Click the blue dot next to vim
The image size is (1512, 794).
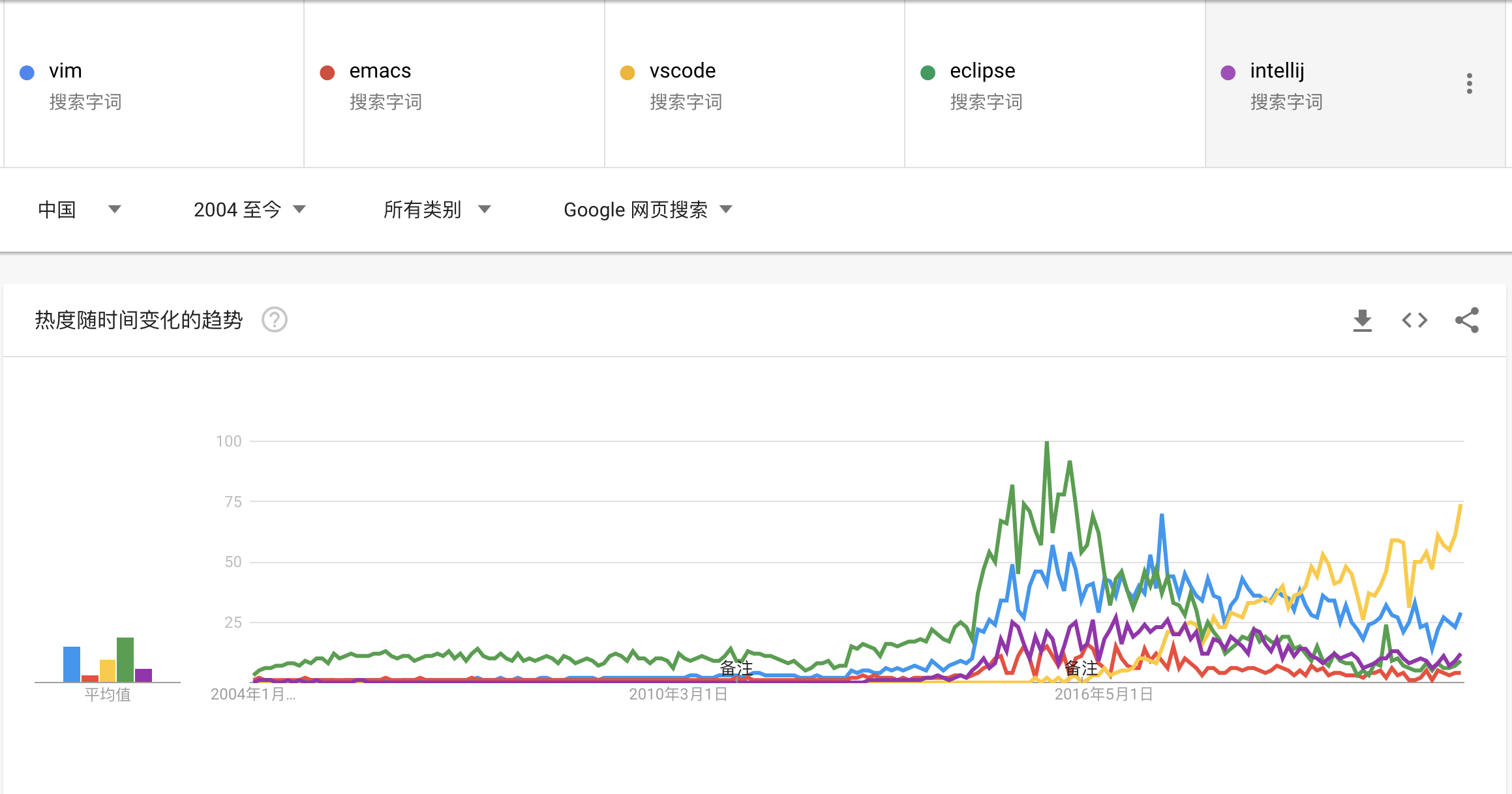tap(27, 72)
